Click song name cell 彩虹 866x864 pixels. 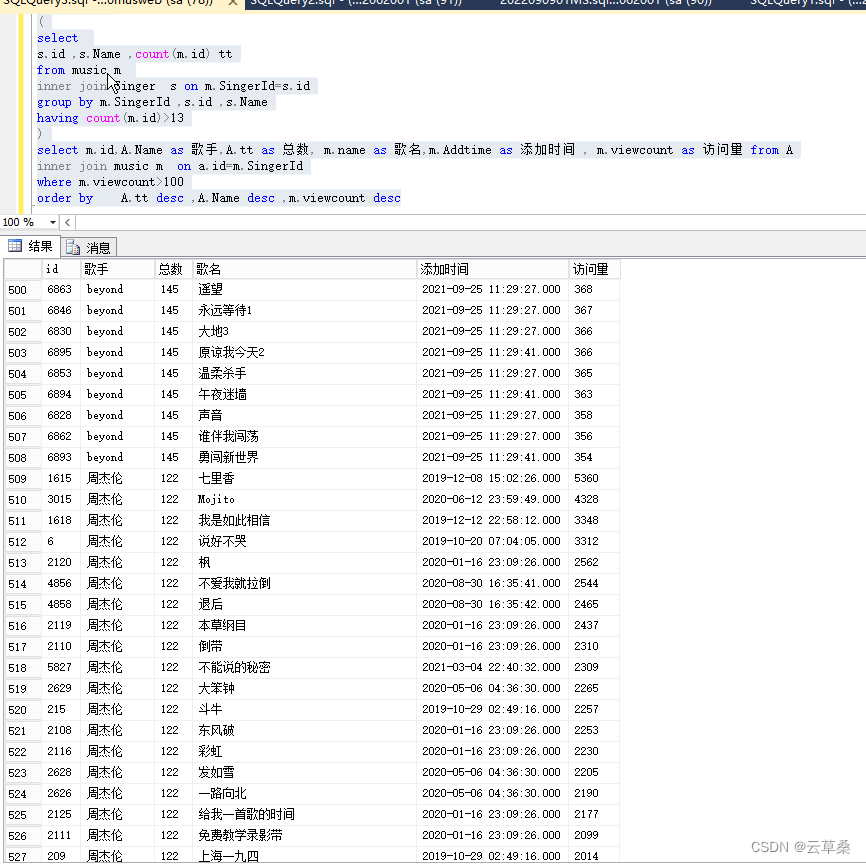(x=305, y=751)
